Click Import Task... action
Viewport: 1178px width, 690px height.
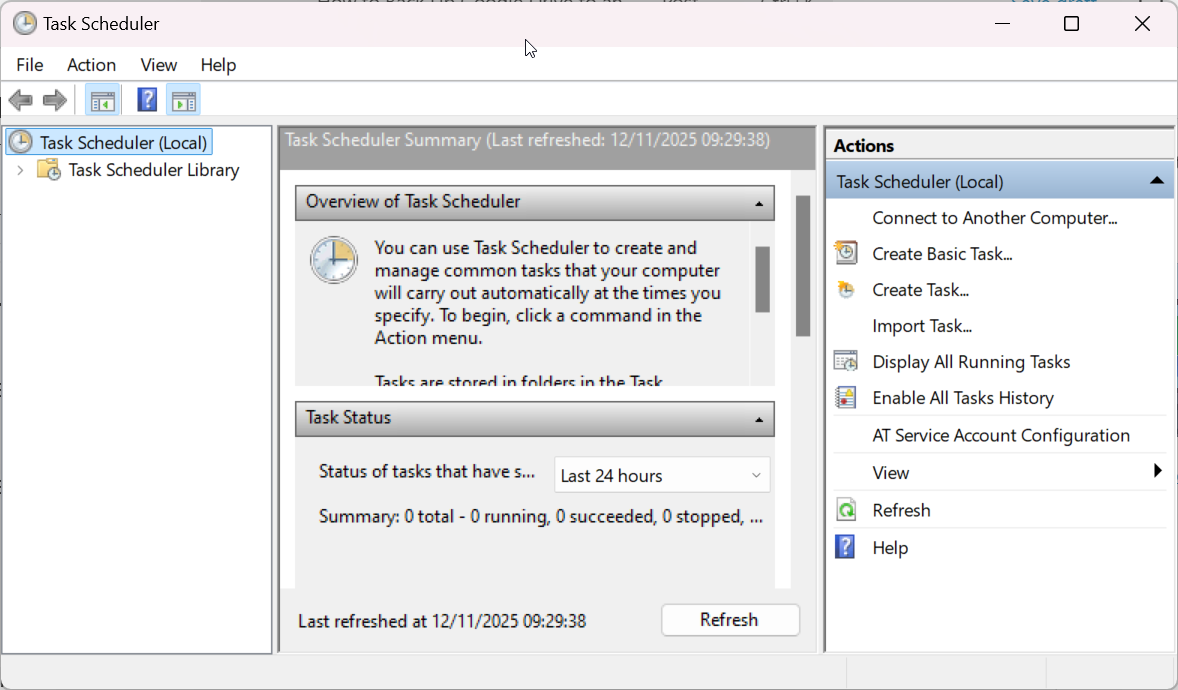click(x=922, y=326)
